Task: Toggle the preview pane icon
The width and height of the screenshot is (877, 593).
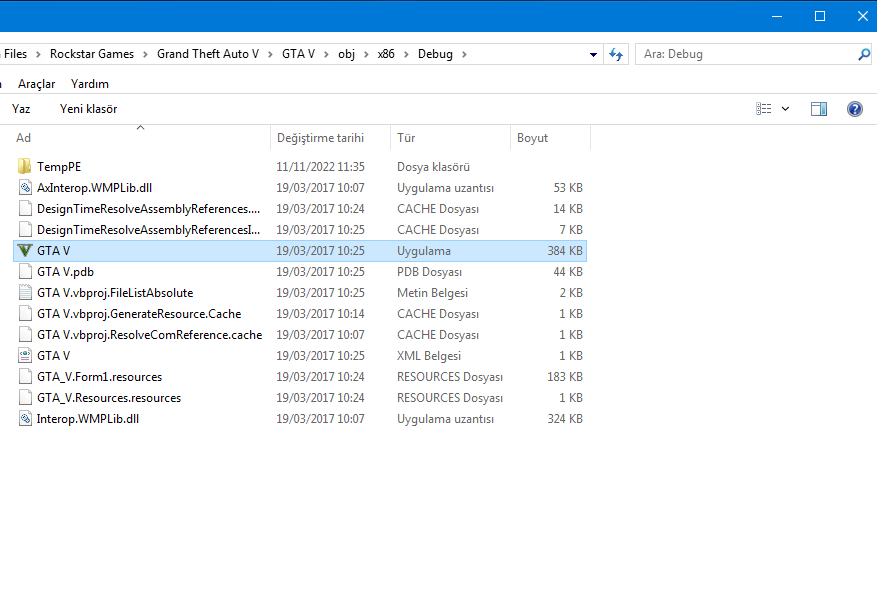Action: pyautogui.click(x=819, y=109)
